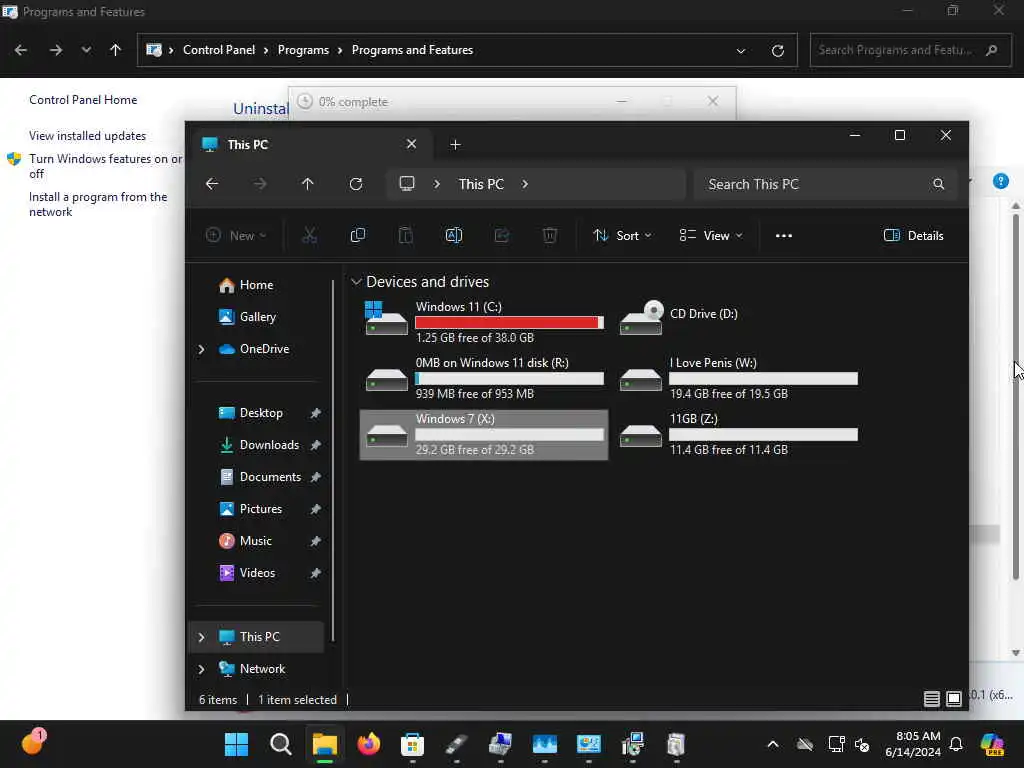This screenshot has width=1024, height=768.
Task: Go back in This PC window
Action: 212,184
